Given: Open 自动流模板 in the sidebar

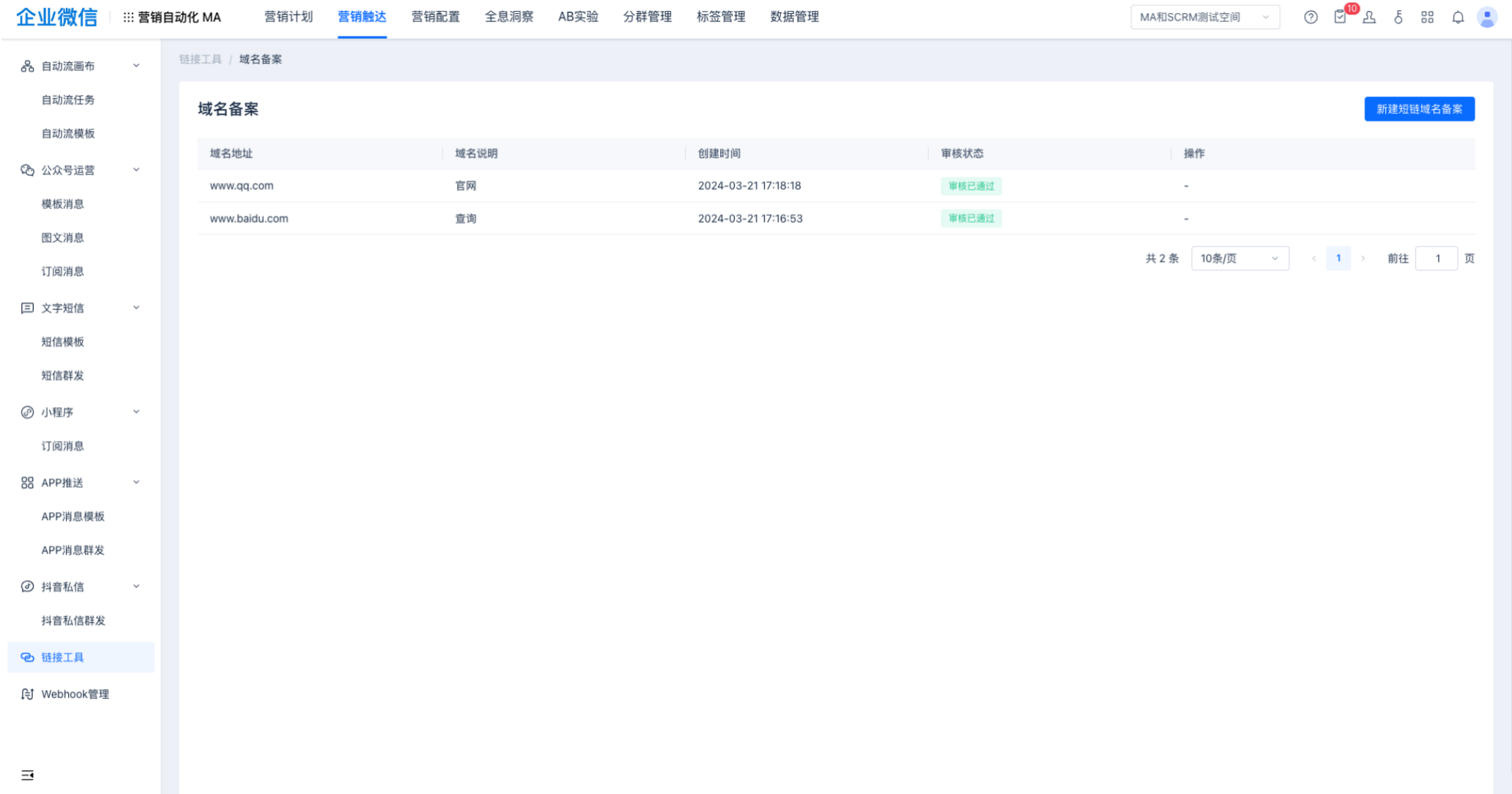Looking at the screenshot, I should coord(68,133).
